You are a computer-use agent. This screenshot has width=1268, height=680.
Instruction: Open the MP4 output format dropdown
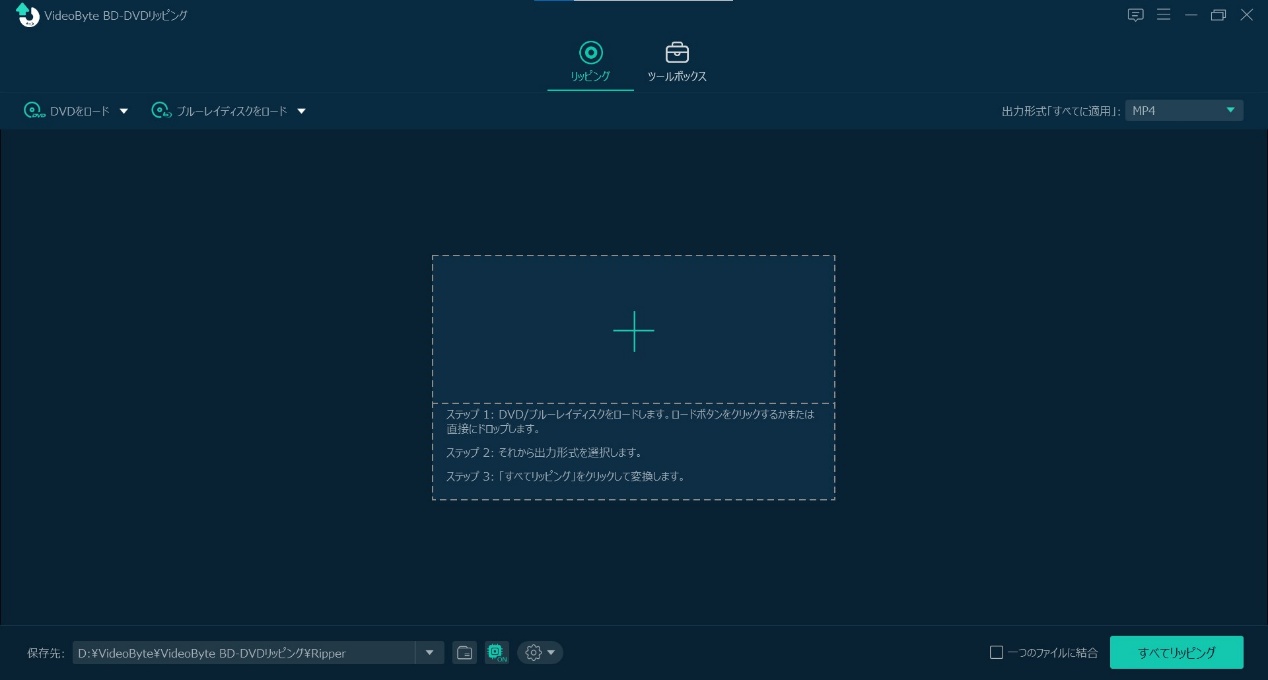pos(1184,110)
